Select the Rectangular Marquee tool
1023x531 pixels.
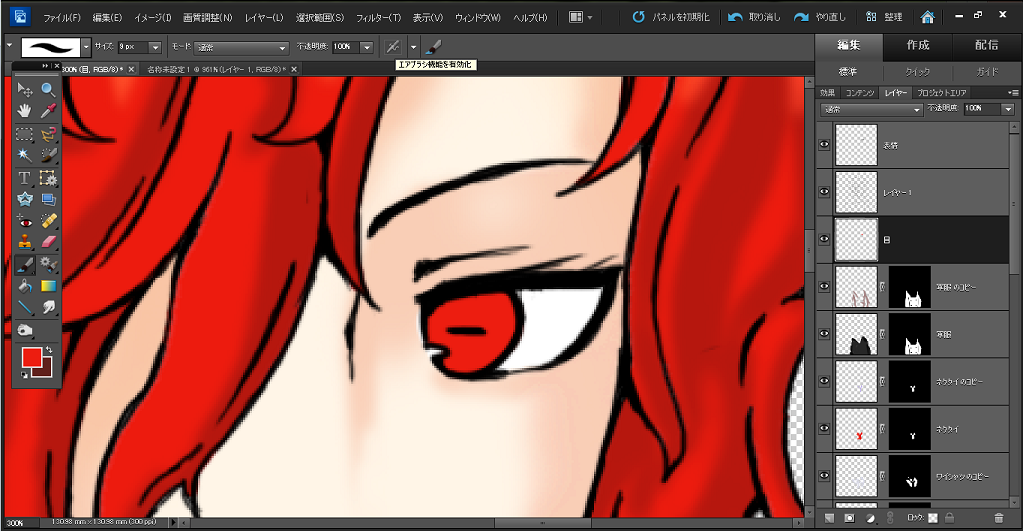click(x=25, y=134)
